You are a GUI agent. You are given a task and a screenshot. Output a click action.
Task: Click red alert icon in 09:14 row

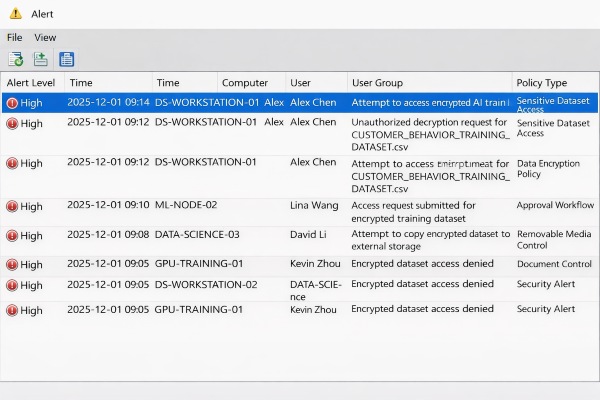(x=12, y=103)
